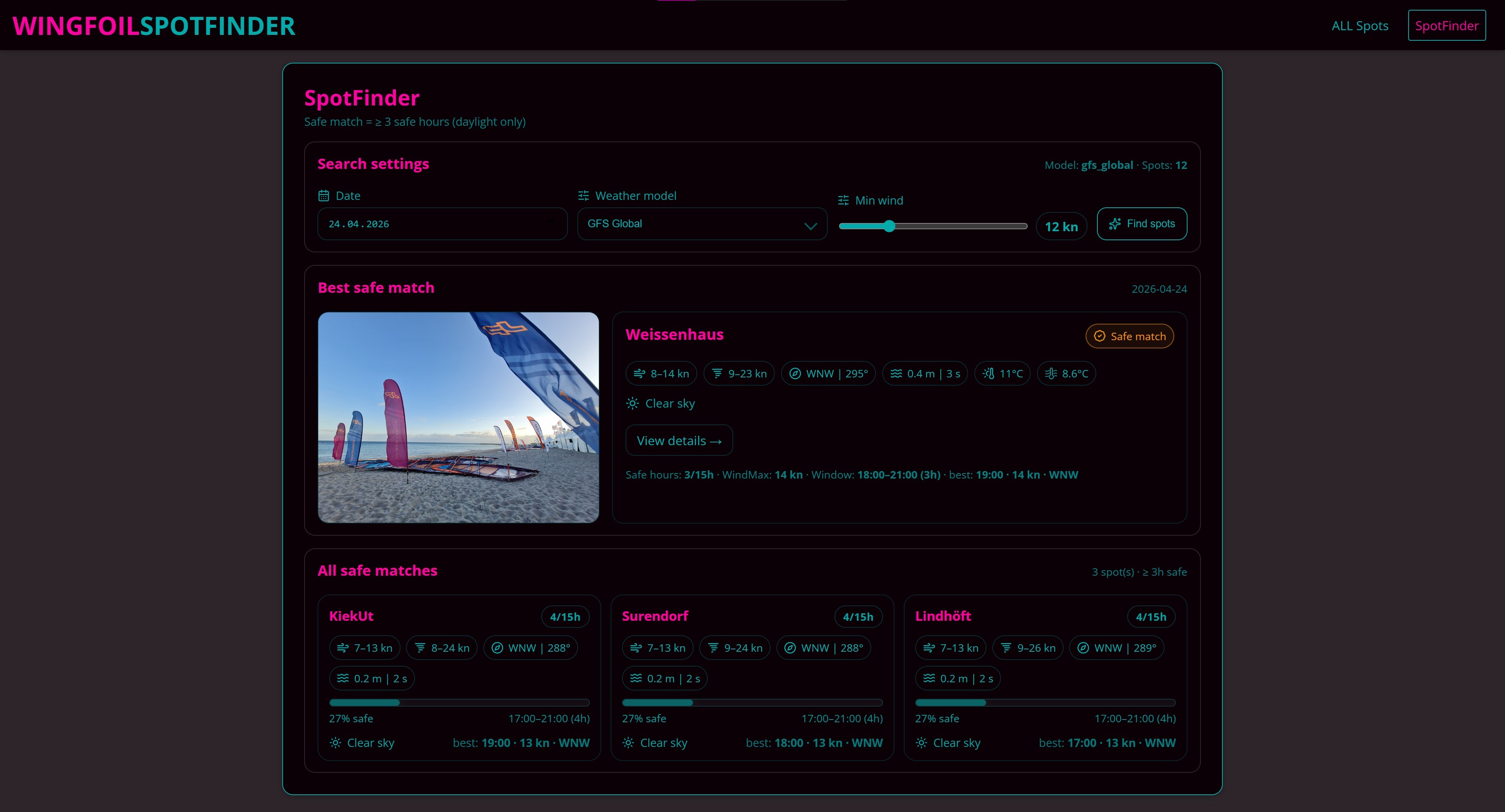Click the Weather model sliders icon

tap(583, 196)
